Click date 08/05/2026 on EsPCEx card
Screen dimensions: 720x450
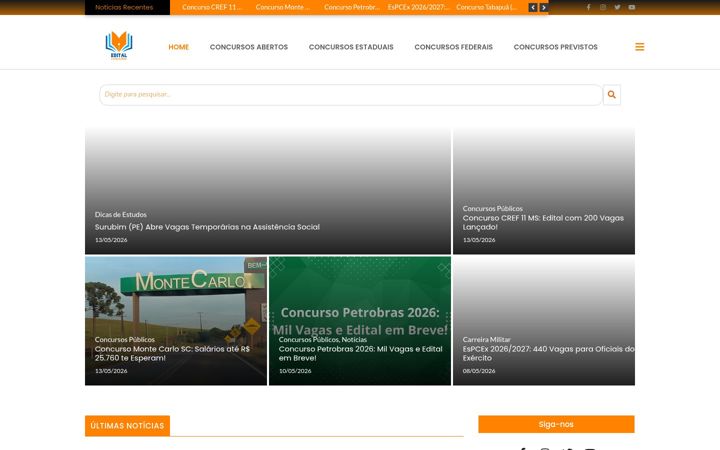[x=479, y=371]
